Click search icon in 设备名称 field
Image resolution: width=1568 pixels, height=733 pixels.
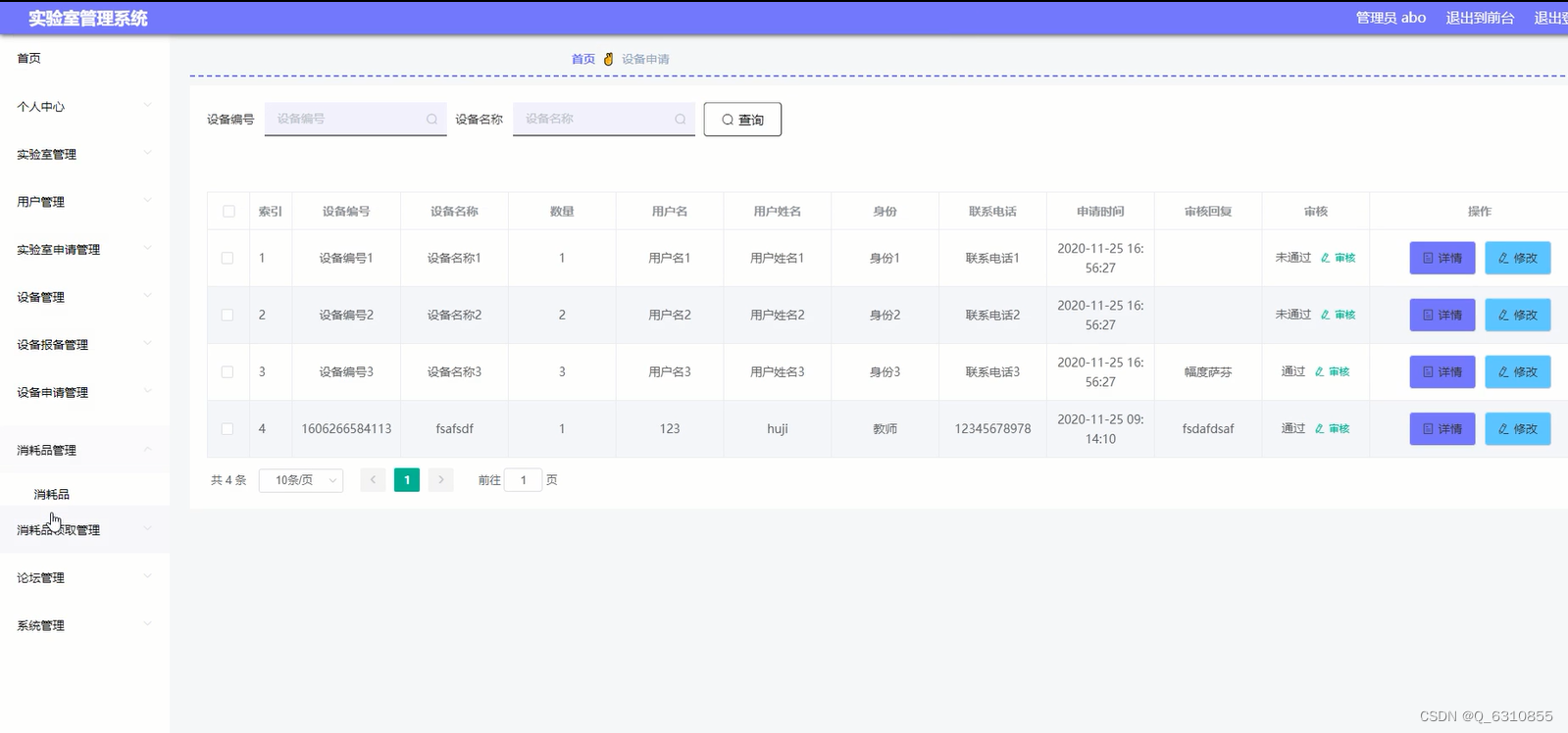tap(680, 120)
